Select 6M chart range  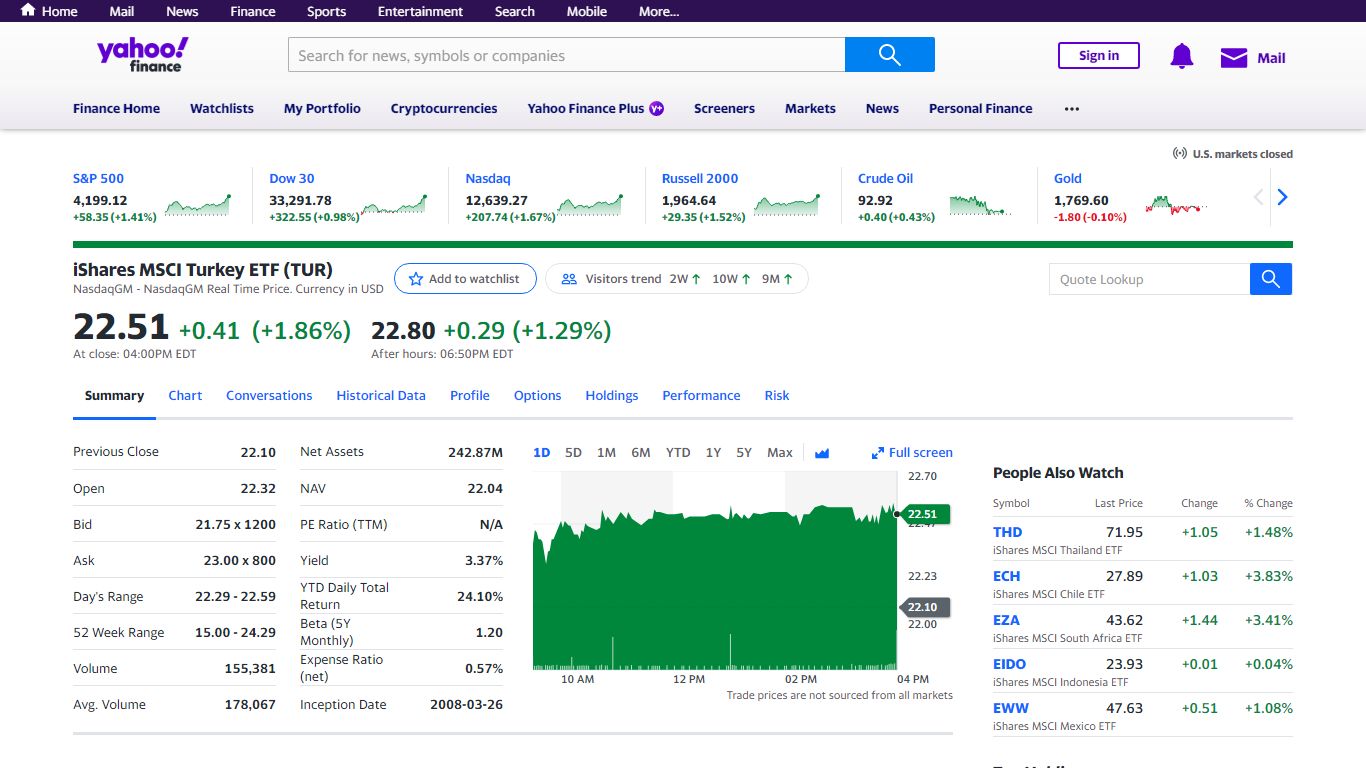click(641, 453)
